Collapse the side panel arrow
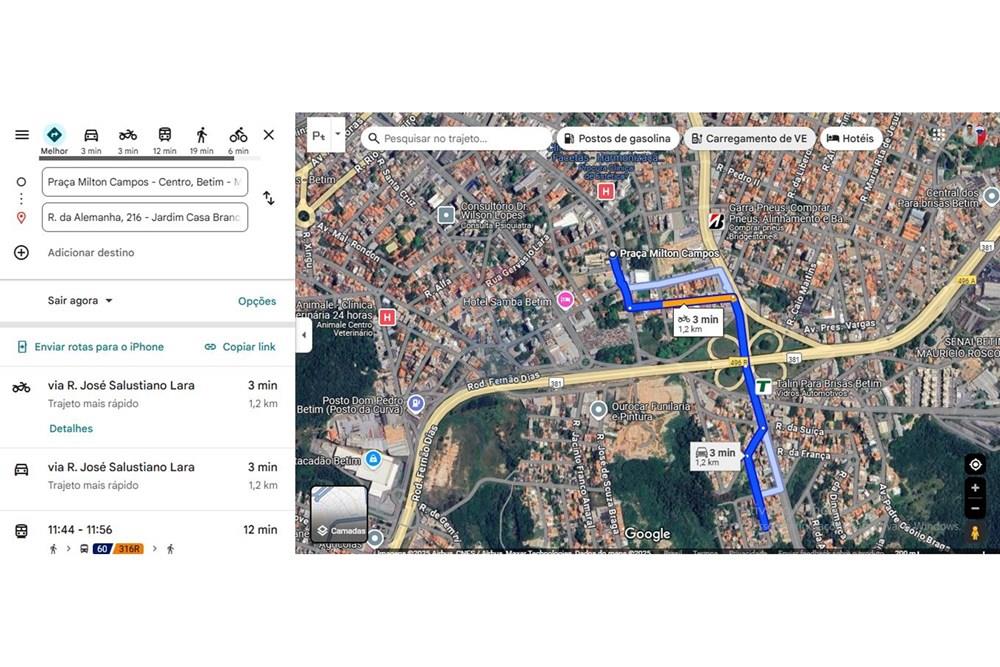Viewport: 1000px width, 667px height. coord(304,335)
